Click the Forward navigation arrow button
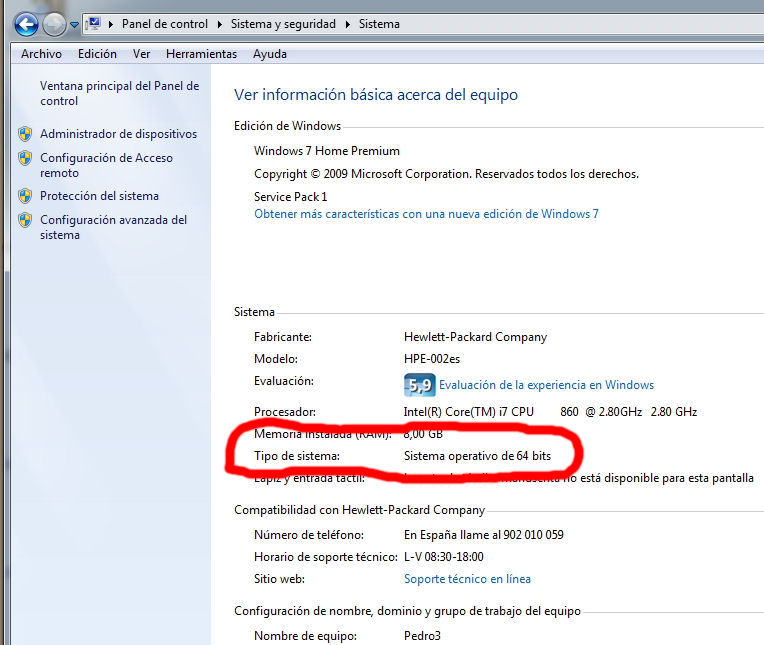 coord(54,24)
